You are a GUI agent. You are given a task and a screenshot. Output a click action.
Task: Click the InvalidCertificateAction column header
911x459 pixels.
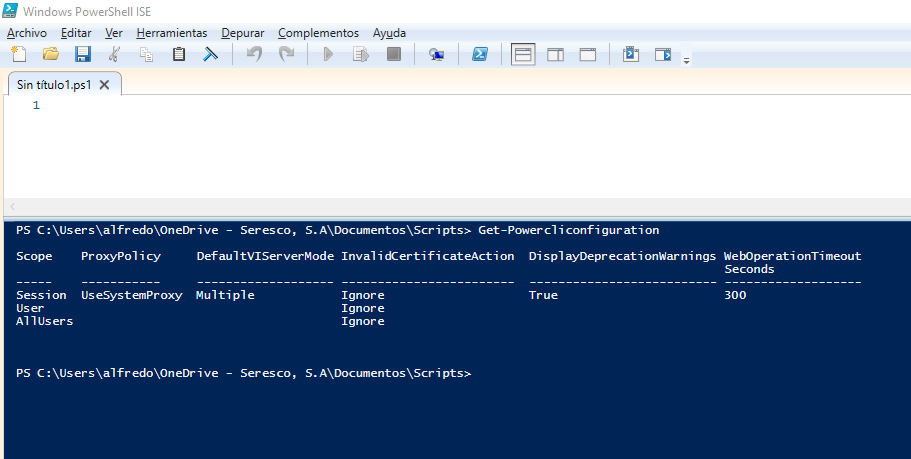click(428, 256)
